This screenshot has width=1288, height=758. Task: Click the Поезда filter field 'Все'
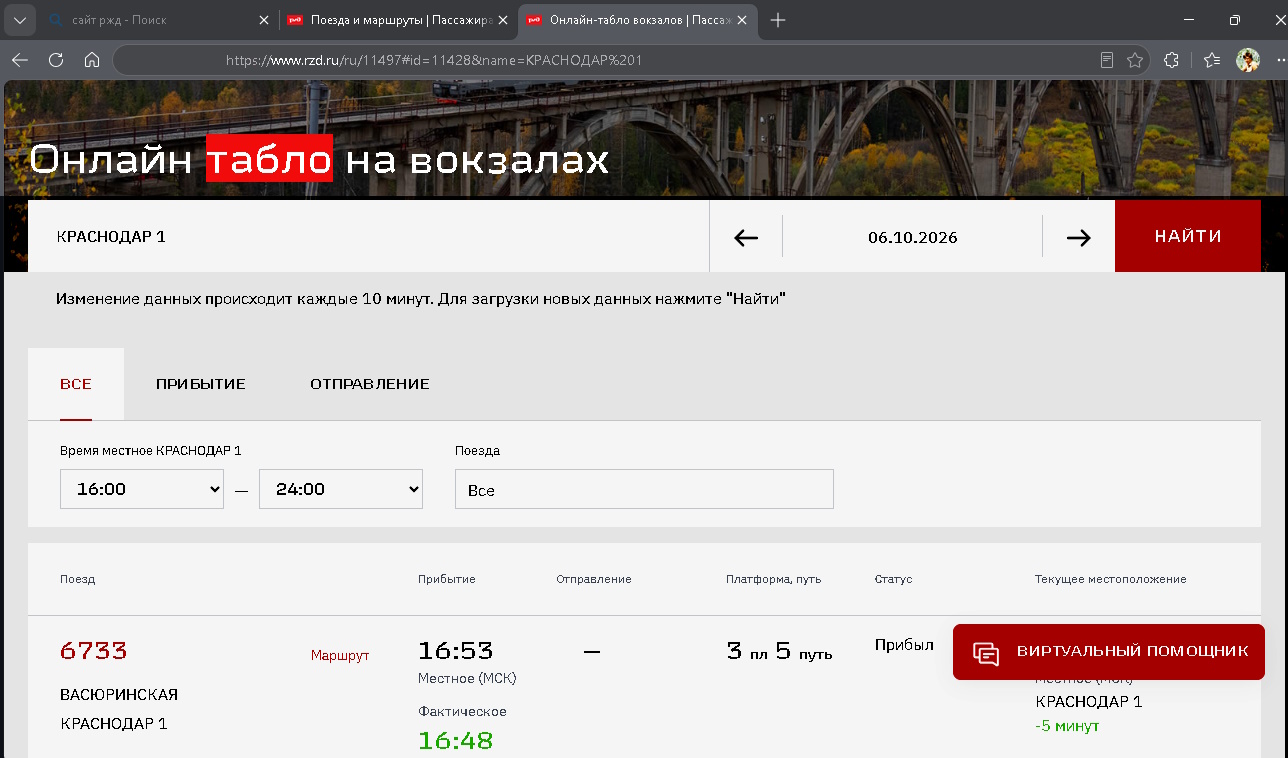click(x=644, y=489)
